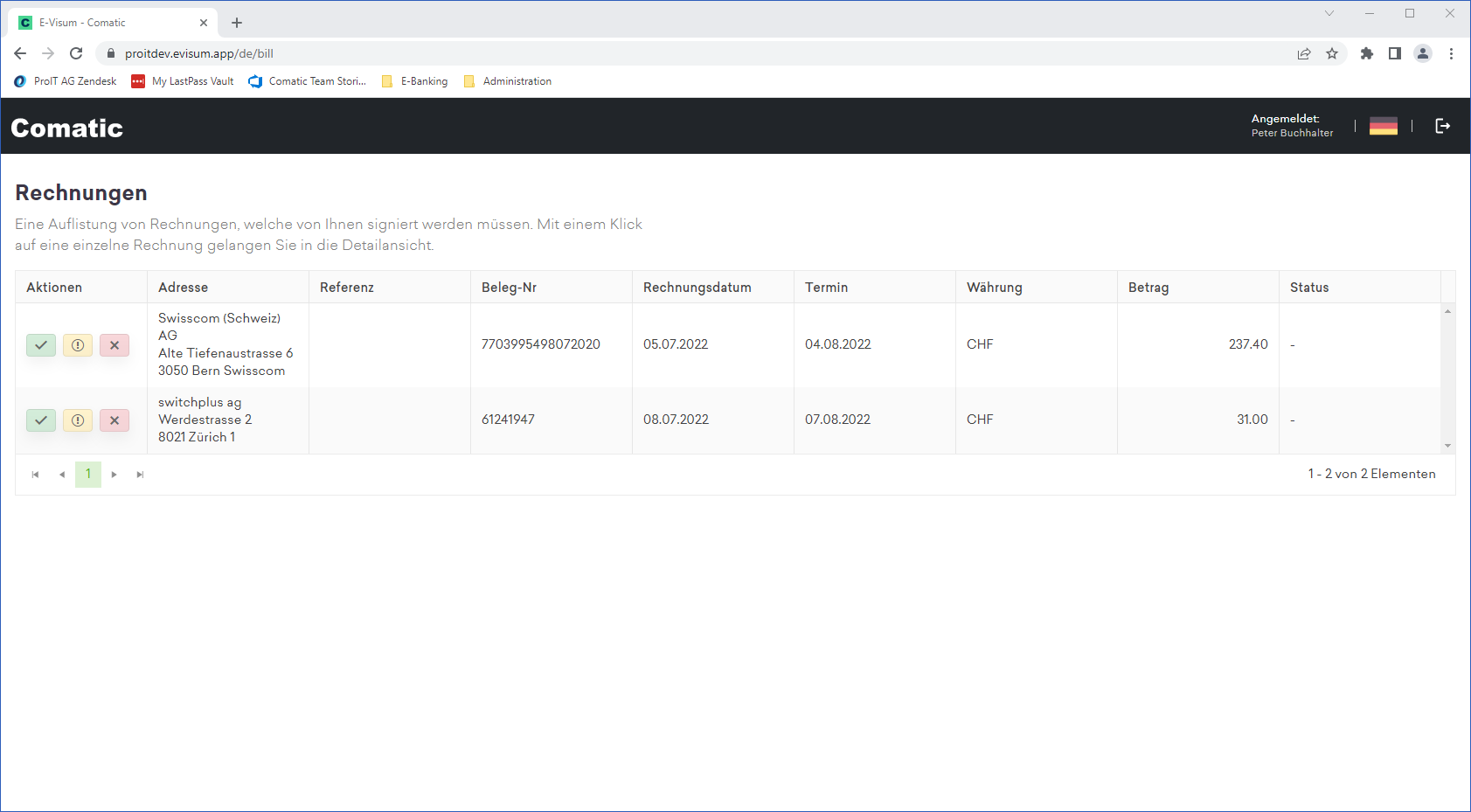Open tab search chevron in title bar
Screen dimensions: 1471x812
pyautogui.click(x=1329, y=13)
